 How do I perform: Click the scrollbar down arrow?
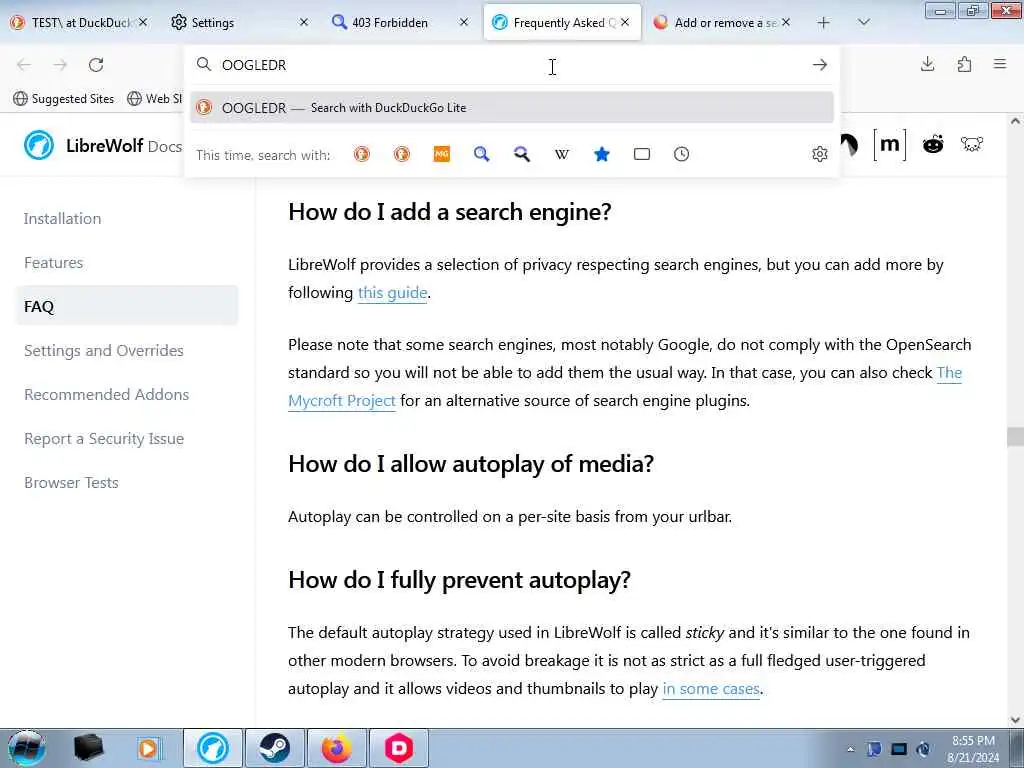pos(1015,720)
